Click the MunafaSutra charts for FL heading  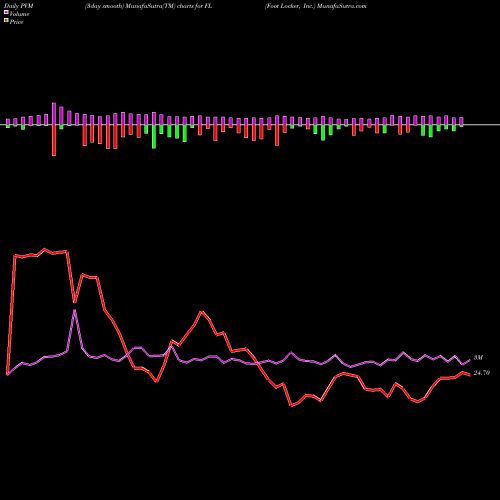tap(148, 6)
